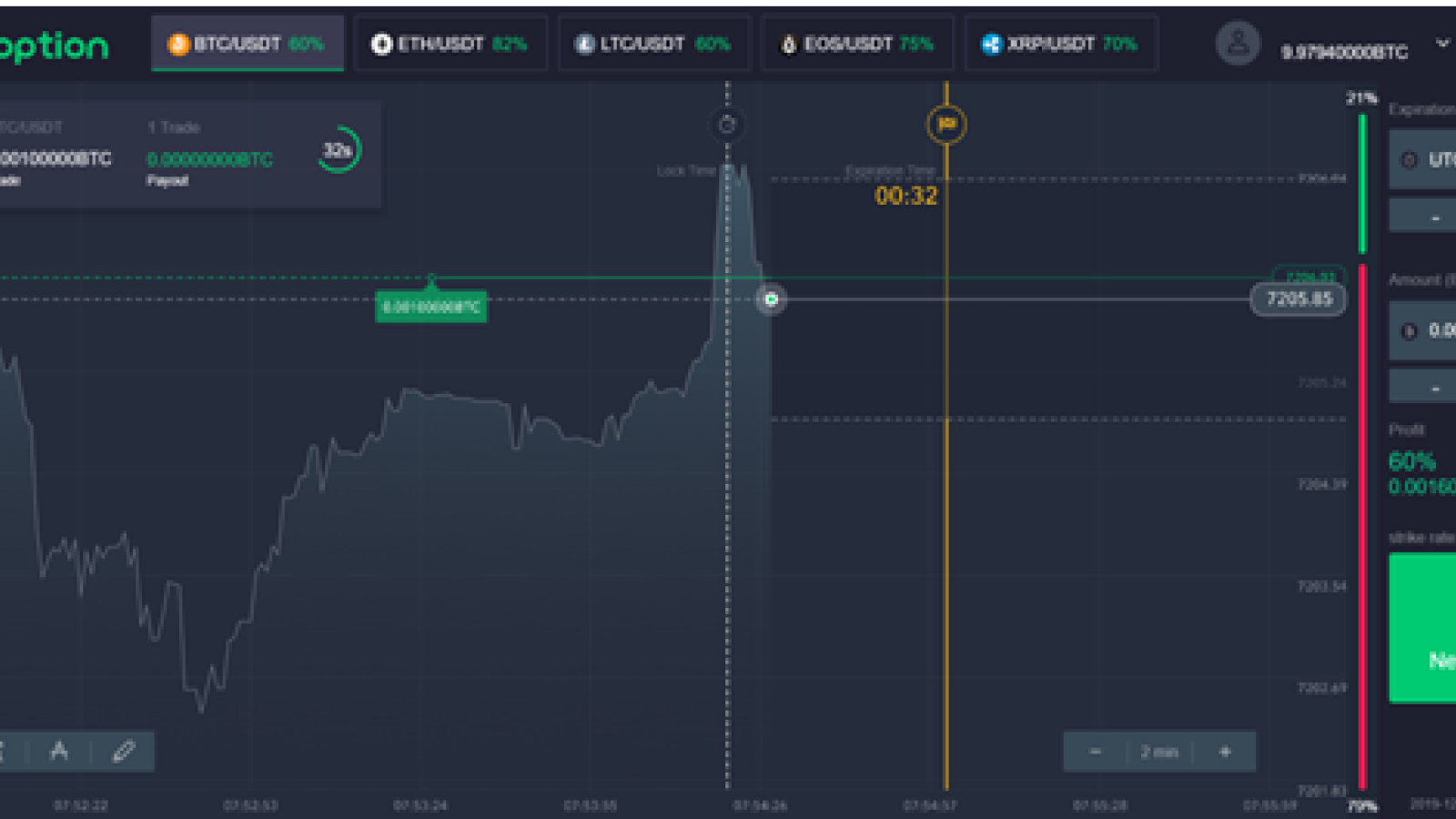This screenshot has width=1456, height=819.
Task: Switch to the LTC/USDT tab
Action: (x=654, y=44)
